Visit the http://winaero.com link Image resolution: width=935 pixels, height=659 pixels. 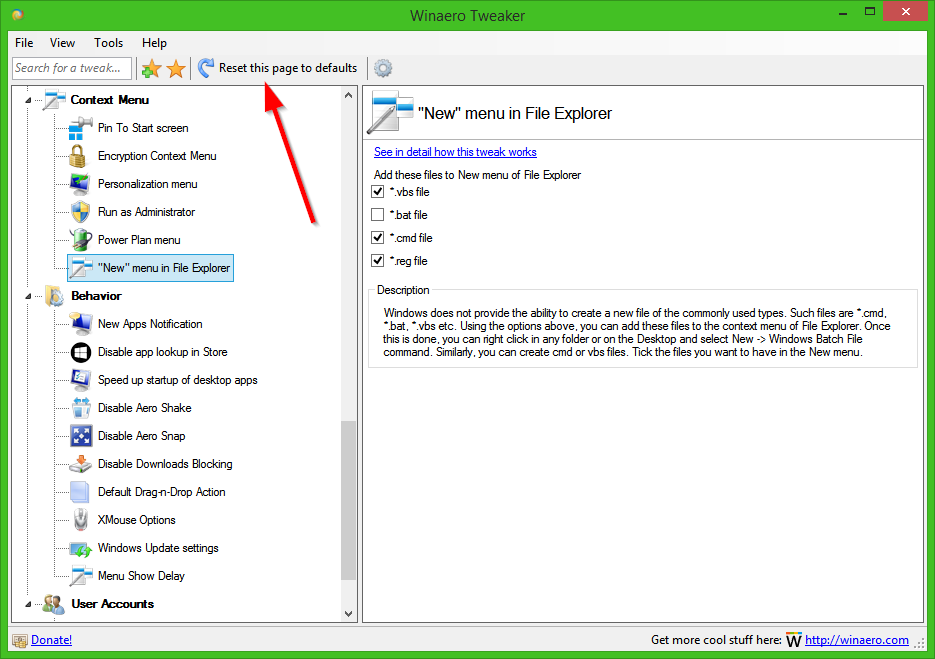pyautogui.click(x=857, y=640)
